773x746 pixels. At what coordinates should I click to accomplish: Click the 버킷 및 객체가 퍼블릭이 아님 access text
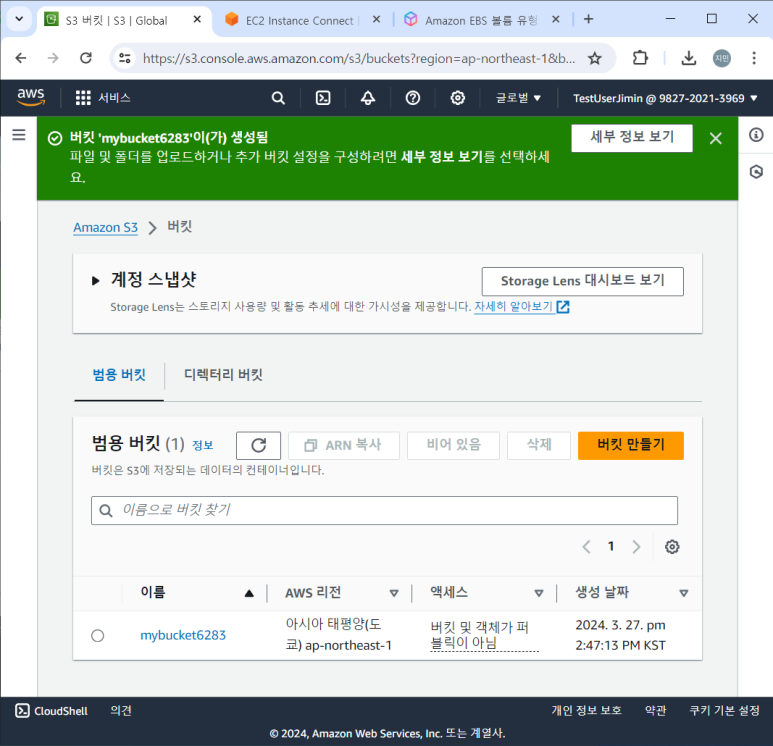484,635
